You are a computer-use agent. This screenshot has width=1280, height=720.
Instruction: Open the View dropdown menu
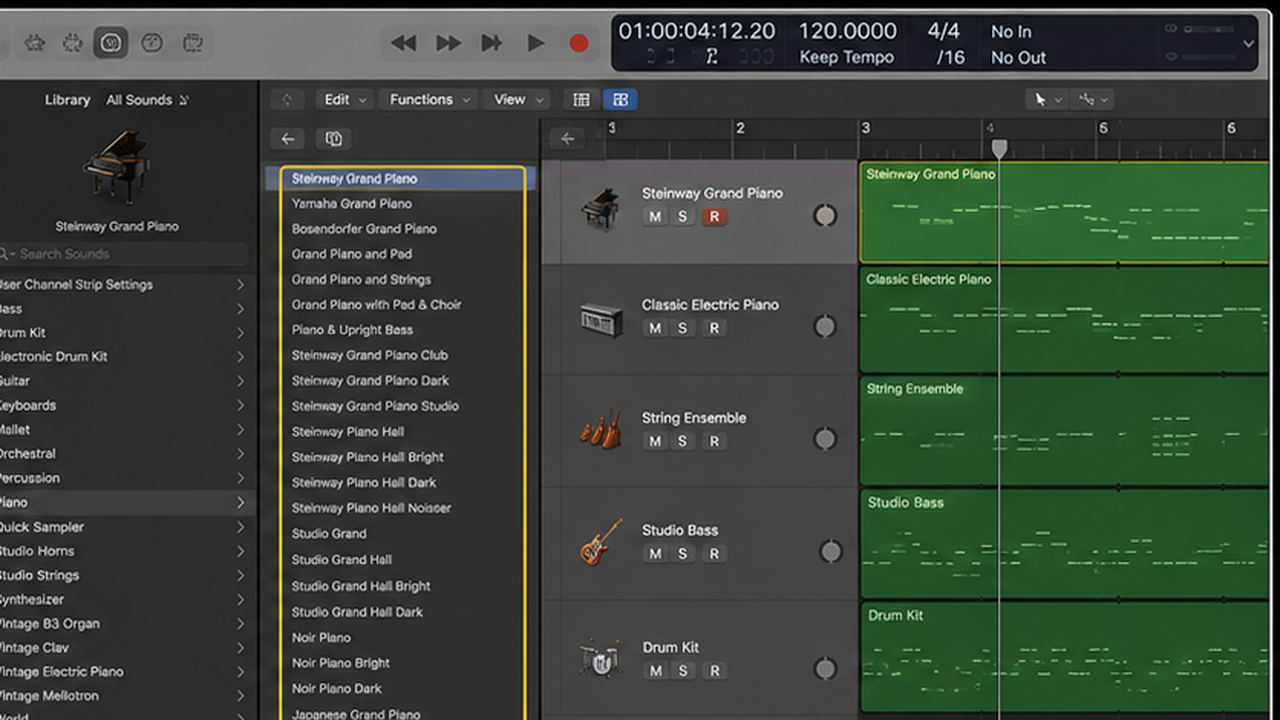pyautogui.click(x=518, y=99)
